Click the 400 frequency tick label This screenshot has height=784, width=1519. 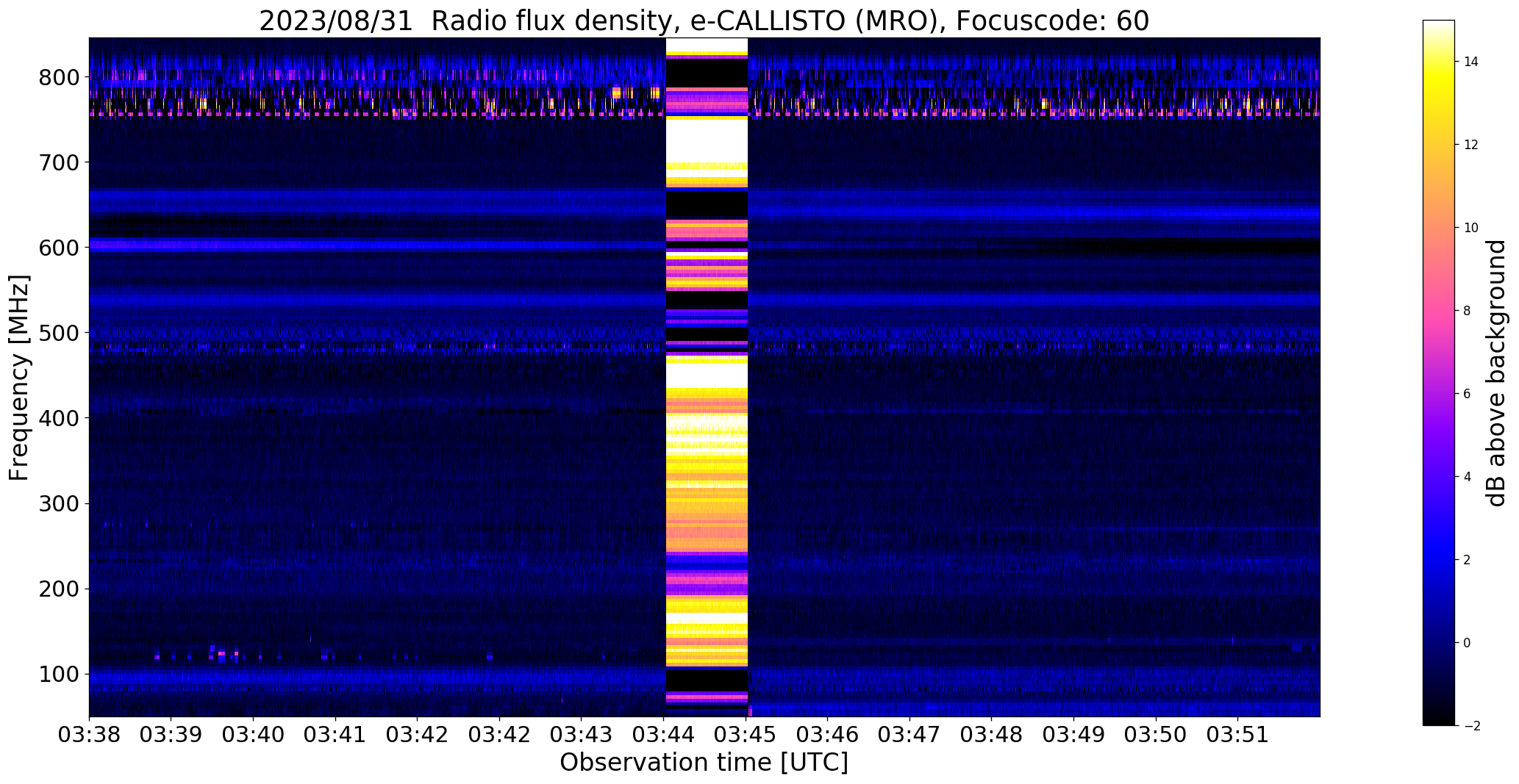(x=59, y=418)
